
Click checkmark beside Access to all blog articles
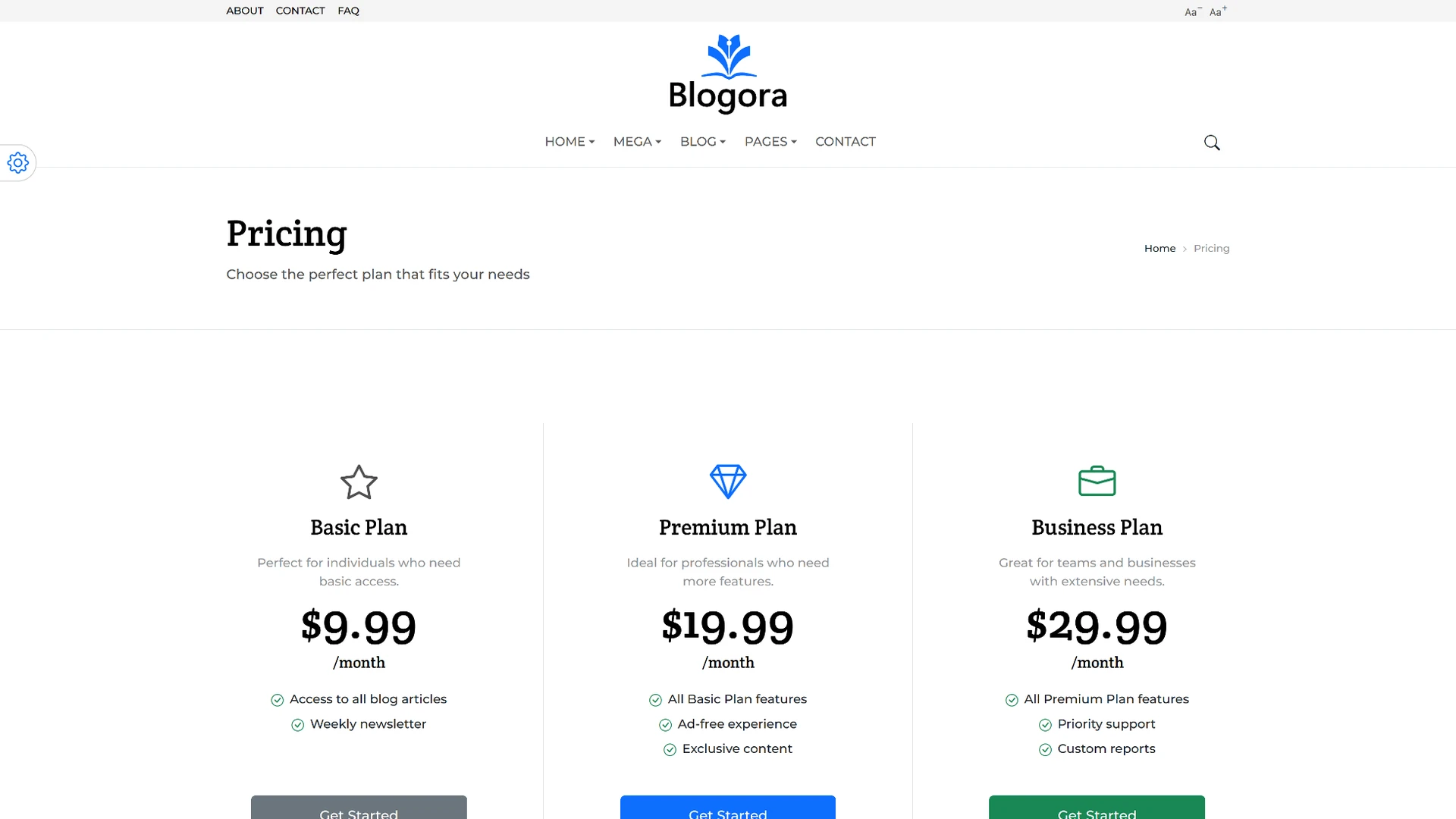278,700
